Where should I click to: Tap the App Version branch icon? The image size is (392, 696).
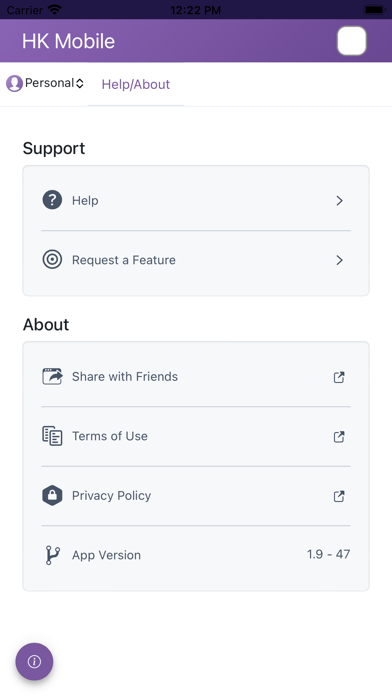(52, 555)
